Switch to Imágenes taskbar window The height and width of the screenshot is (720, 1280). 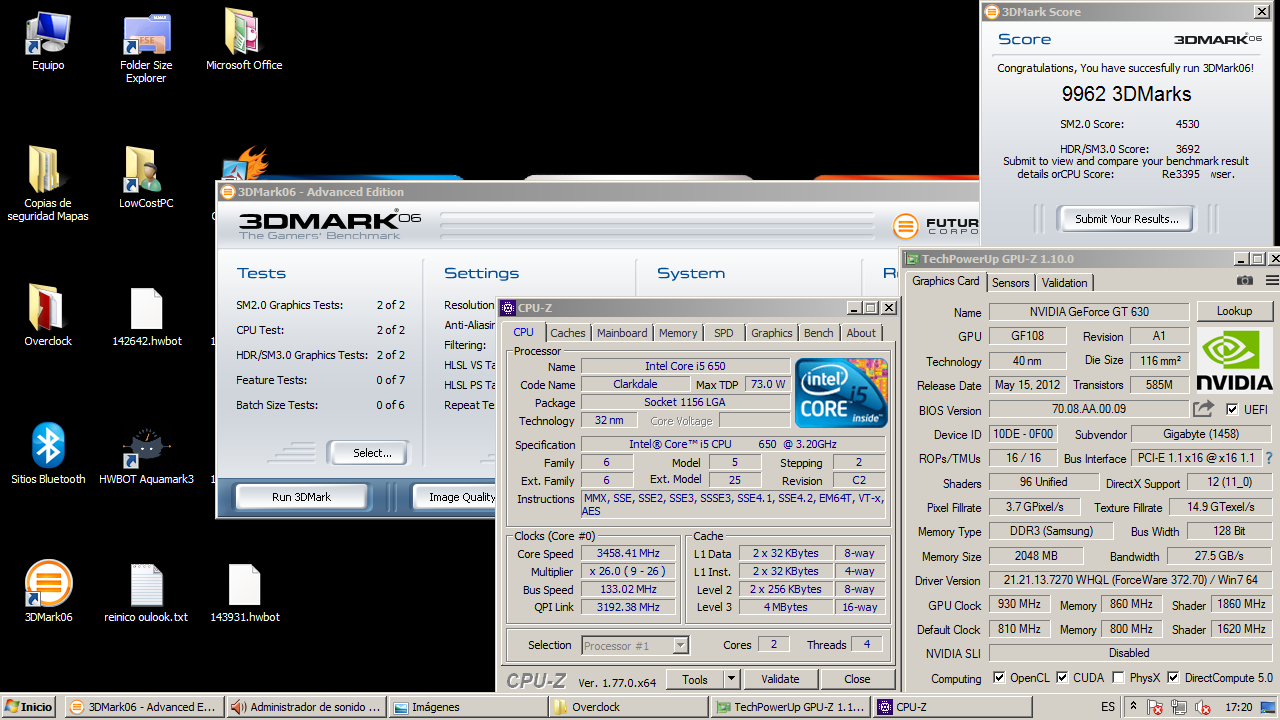click(x=467, y=707)
